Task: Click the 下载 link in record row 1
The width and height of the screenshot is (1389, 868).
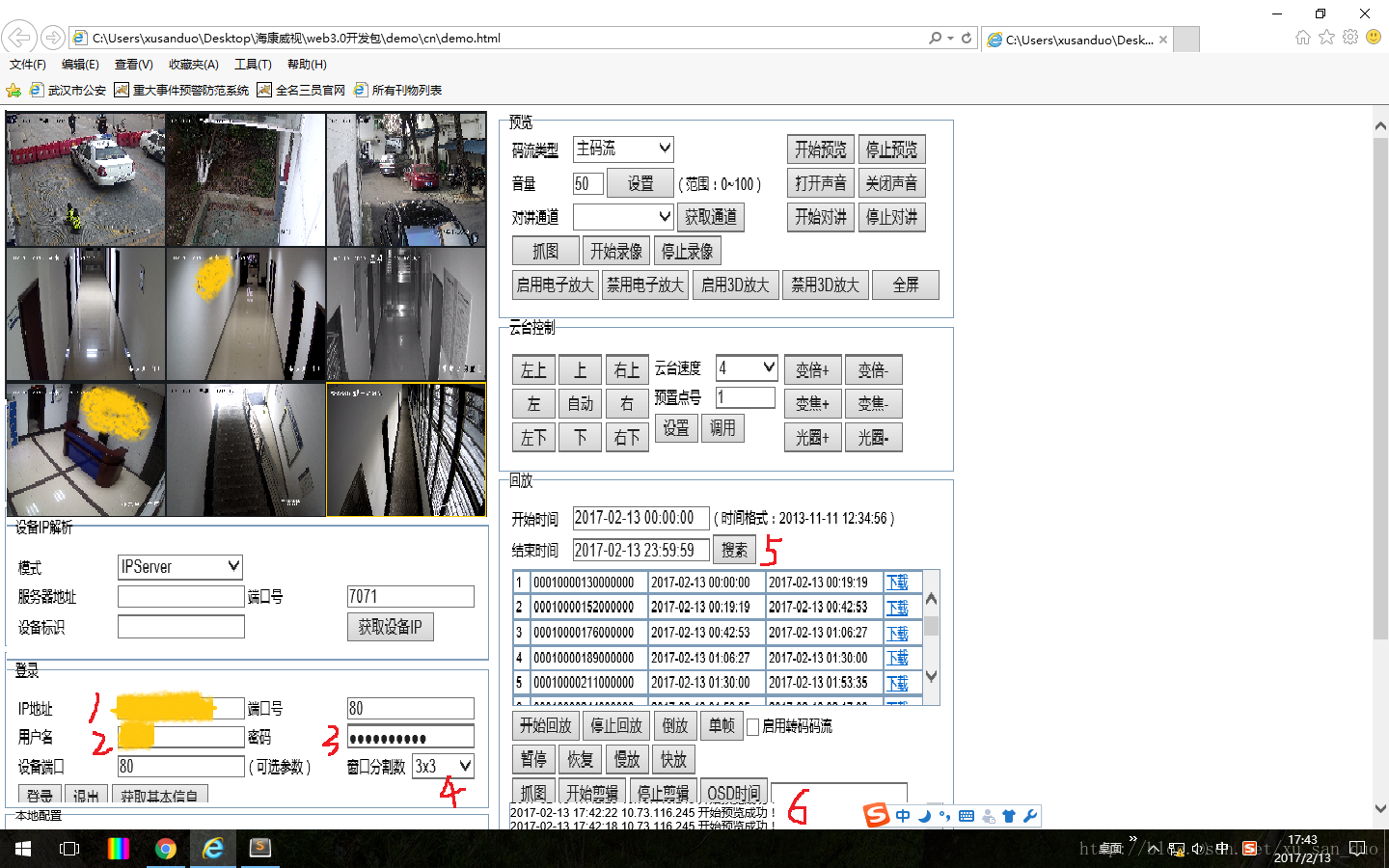Action: coord(897,583)
